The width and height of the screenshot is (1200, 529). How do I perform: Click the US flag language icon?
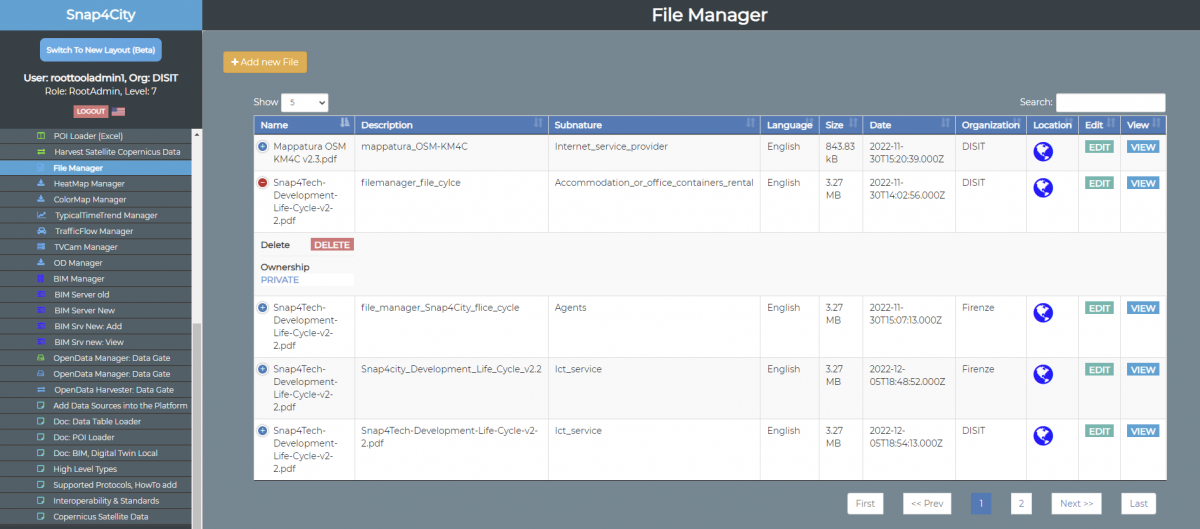(118, 112)
